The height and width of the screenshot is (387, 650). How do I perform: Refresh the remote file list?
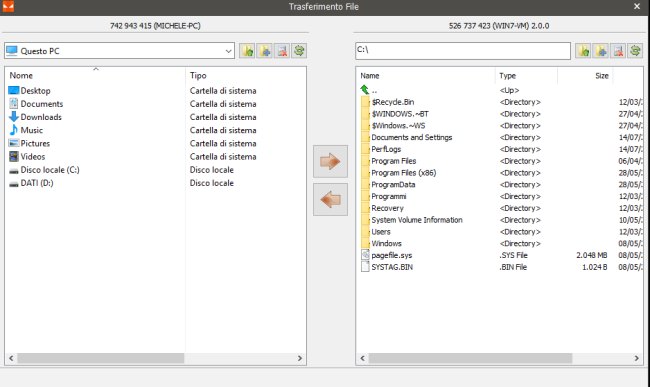coord(635,51)
